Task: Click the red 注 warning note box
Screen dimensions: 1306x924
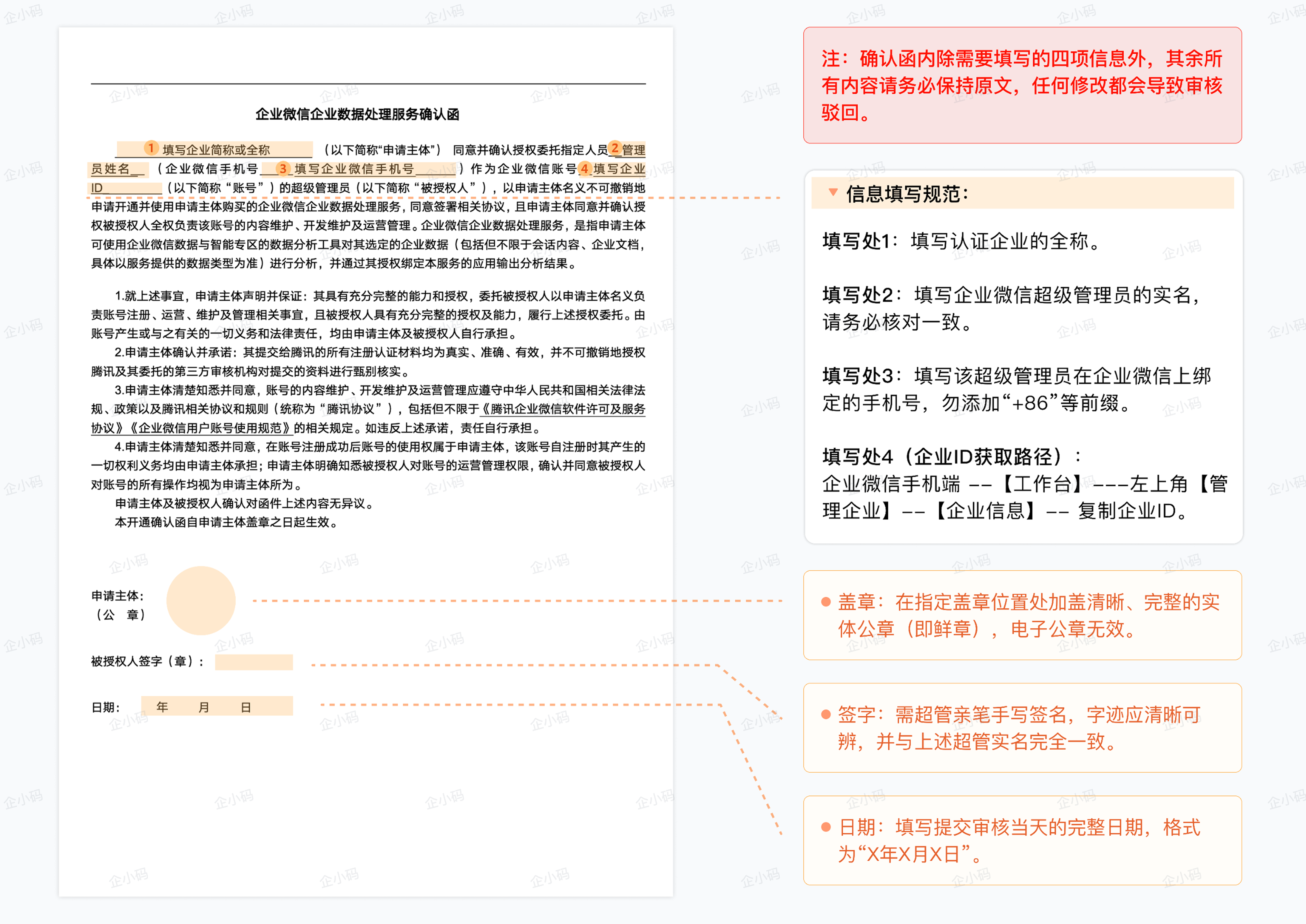Action: pyautogui.click(x=1022, y=85)
